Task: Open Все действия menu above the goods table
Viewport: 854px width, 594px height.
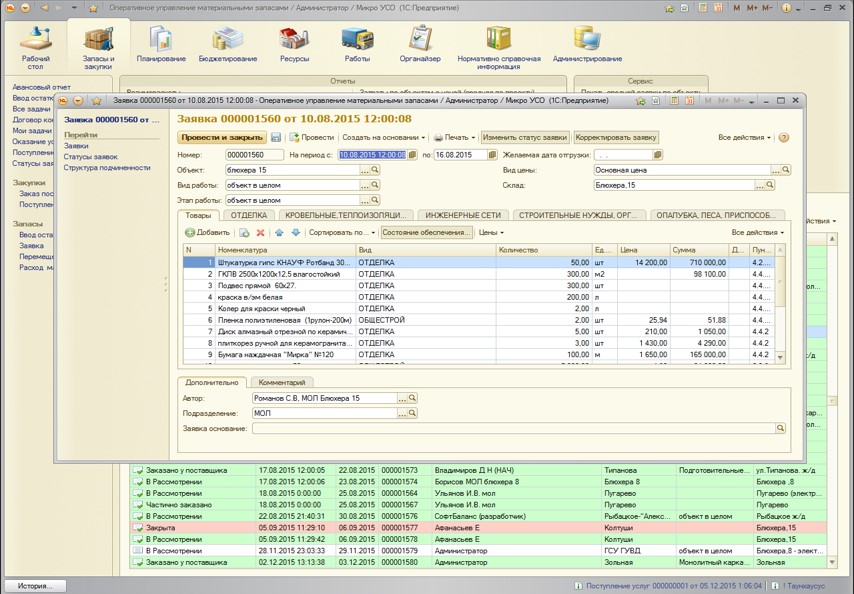Action: tap(758, 233)
